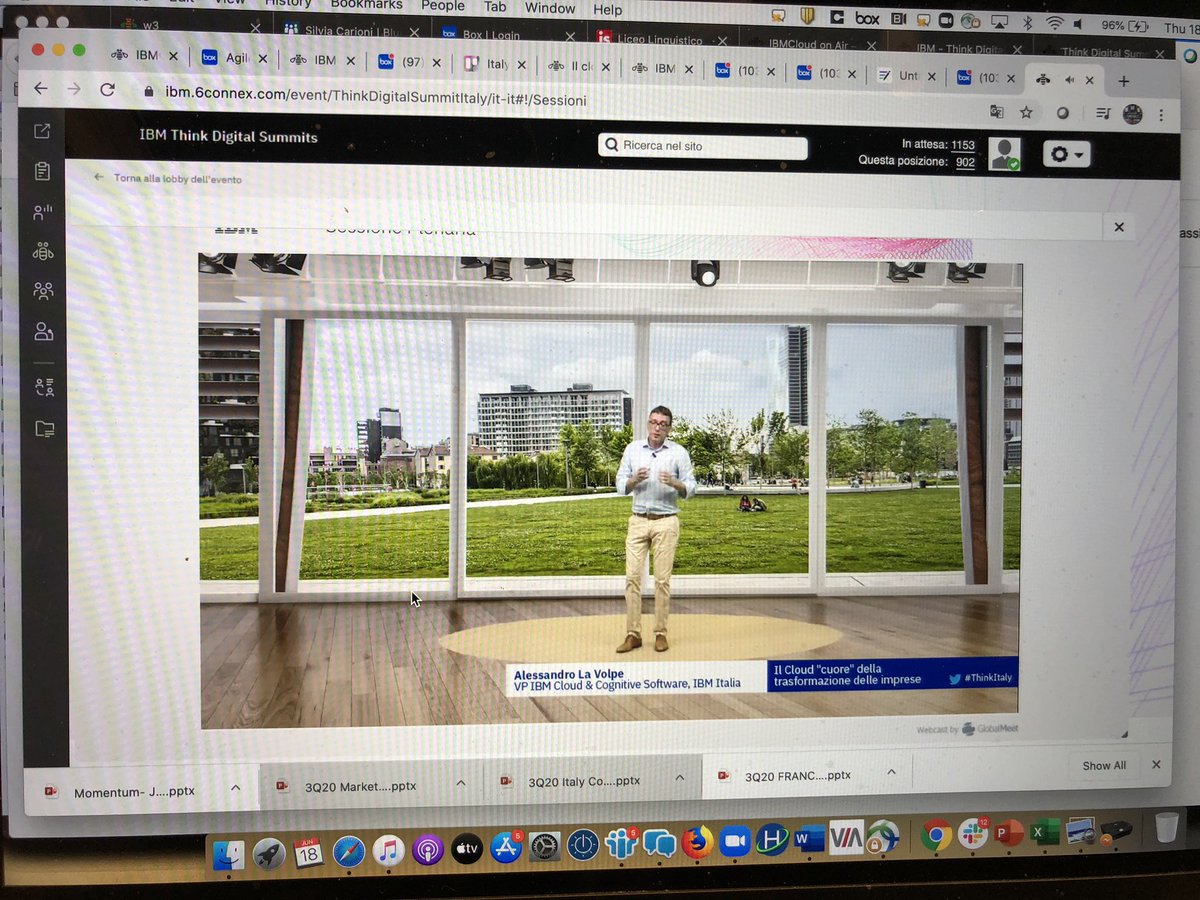Open Podcasts app in the Dock
The width and height of the screenshot is (1200, 900).
pos(428,850)
